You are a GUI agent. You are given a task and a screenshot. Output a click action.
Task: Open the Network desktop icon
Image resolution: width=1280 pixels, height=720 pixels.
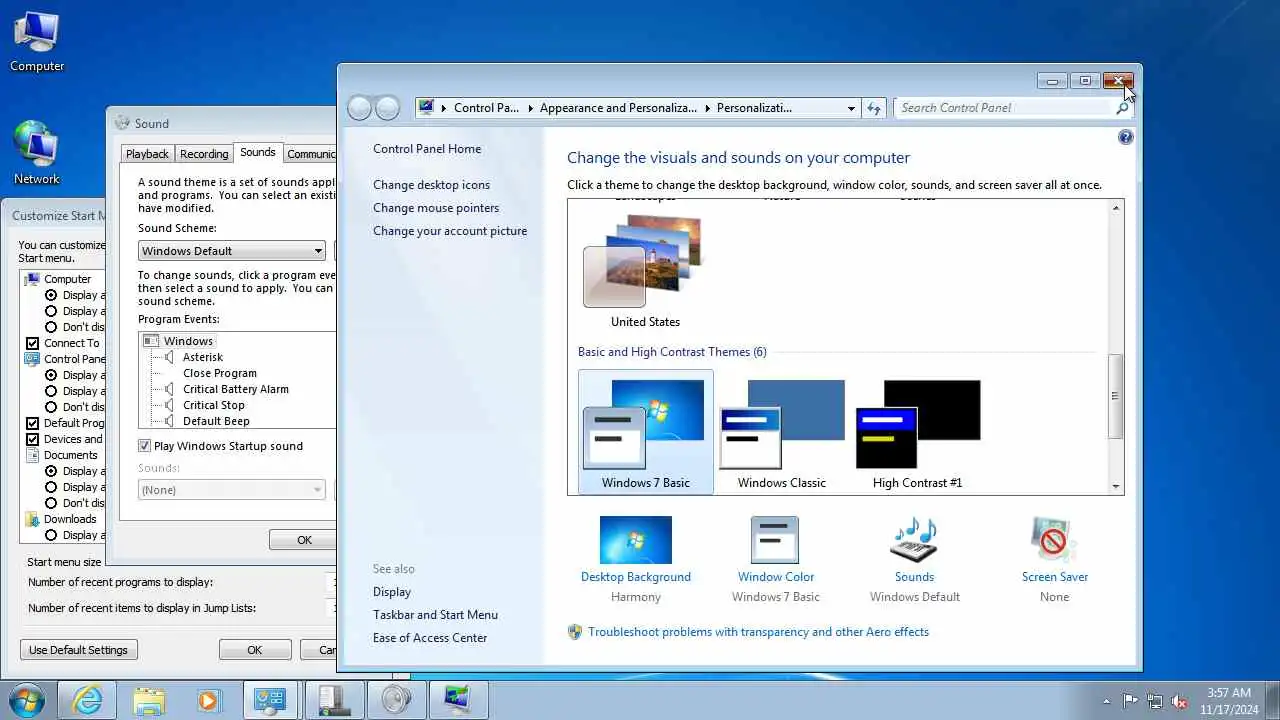[x=37, y=153]
